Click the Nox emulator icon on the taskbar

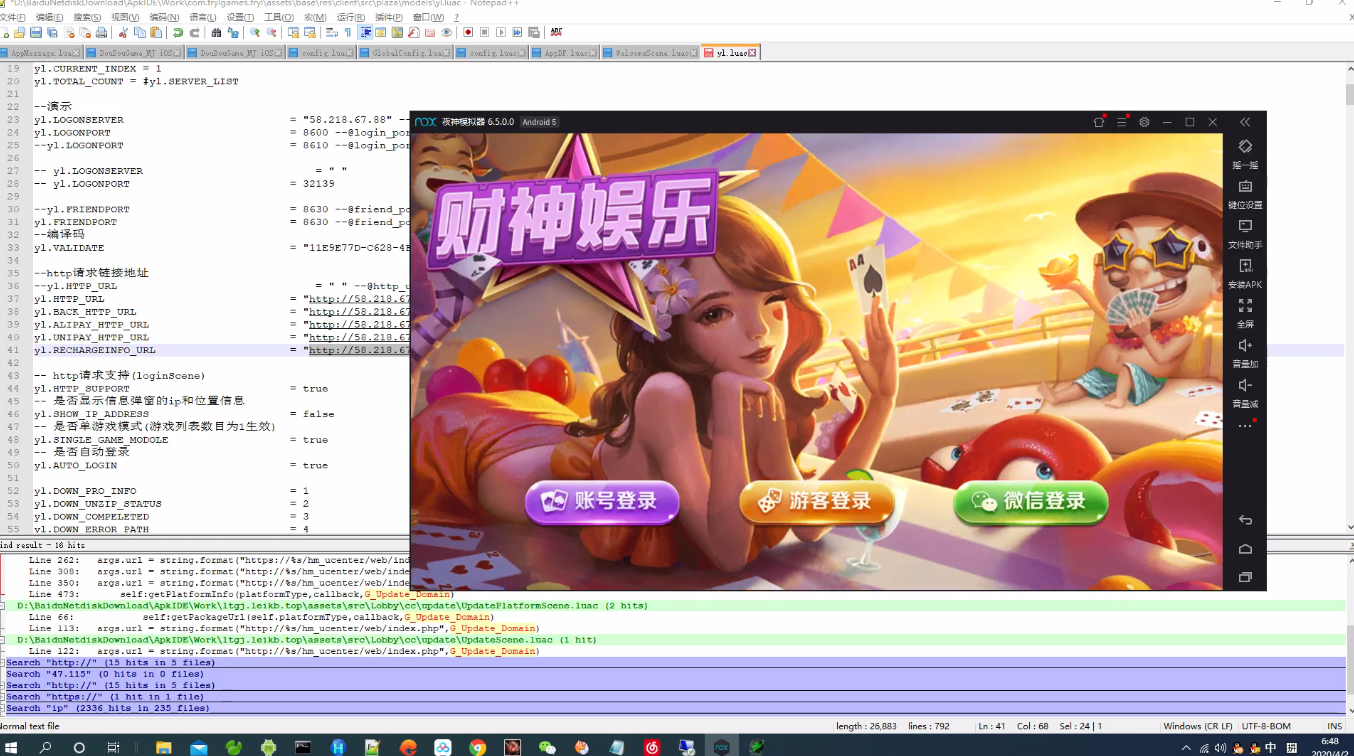pyautogui.click(x=722, y=746)
